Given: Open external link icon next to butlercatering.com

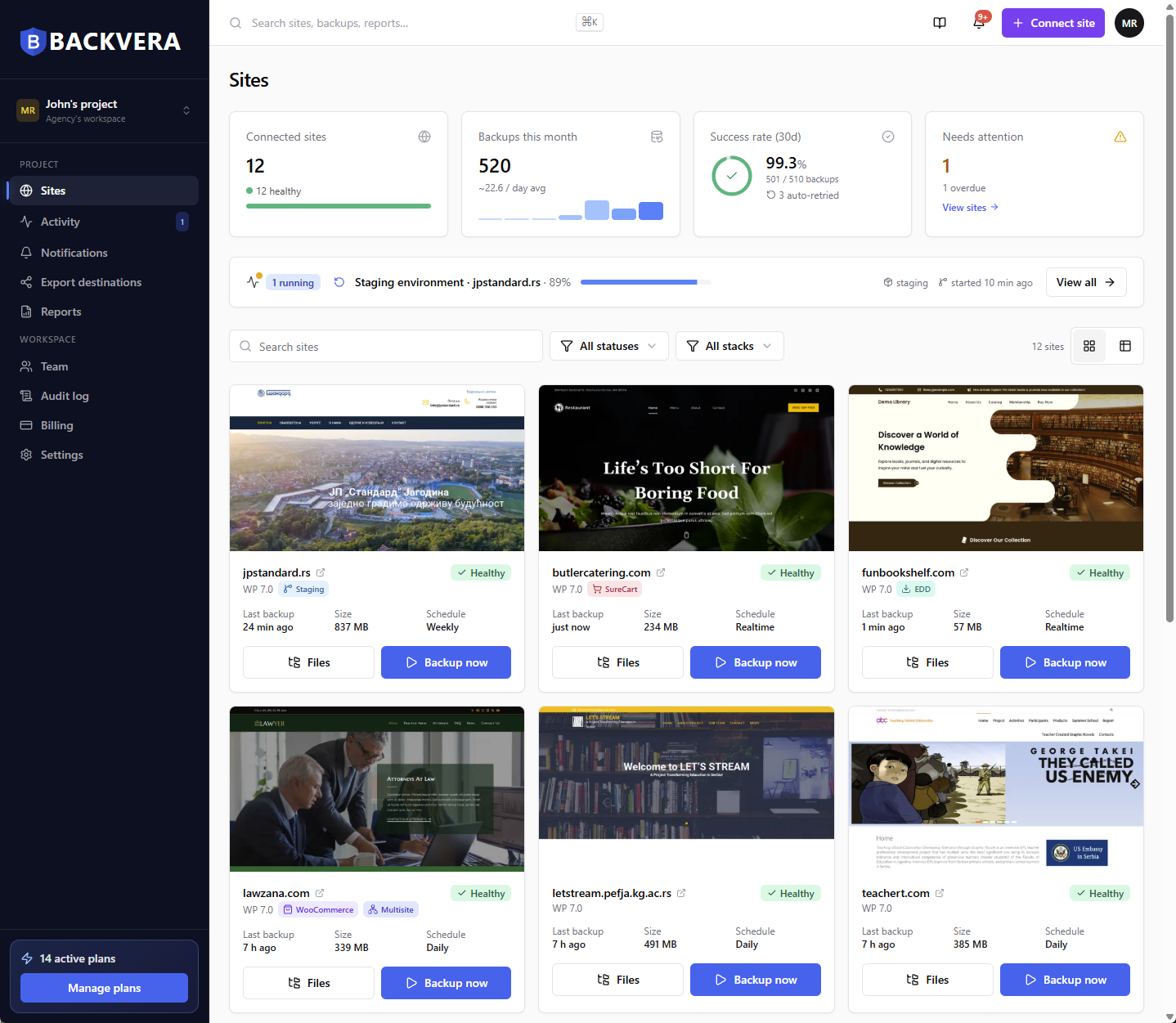Looking at the screenshot, I should (x=661, y=572).
